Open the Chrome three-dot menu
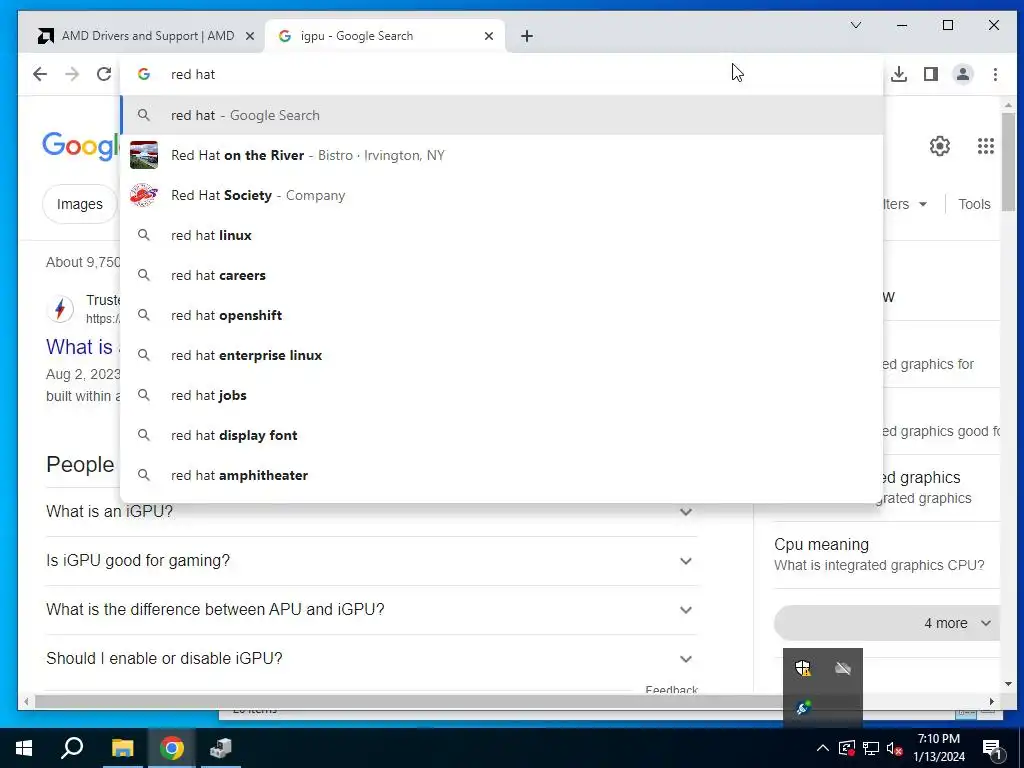1024x768 pixels. 995,74
